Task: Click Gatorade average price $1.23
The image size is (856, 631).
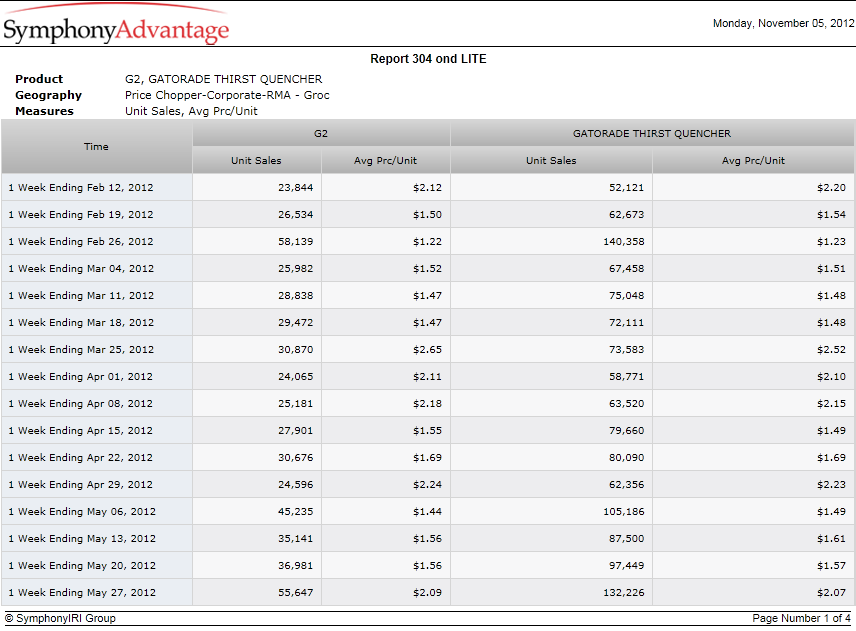Action: 831,242
